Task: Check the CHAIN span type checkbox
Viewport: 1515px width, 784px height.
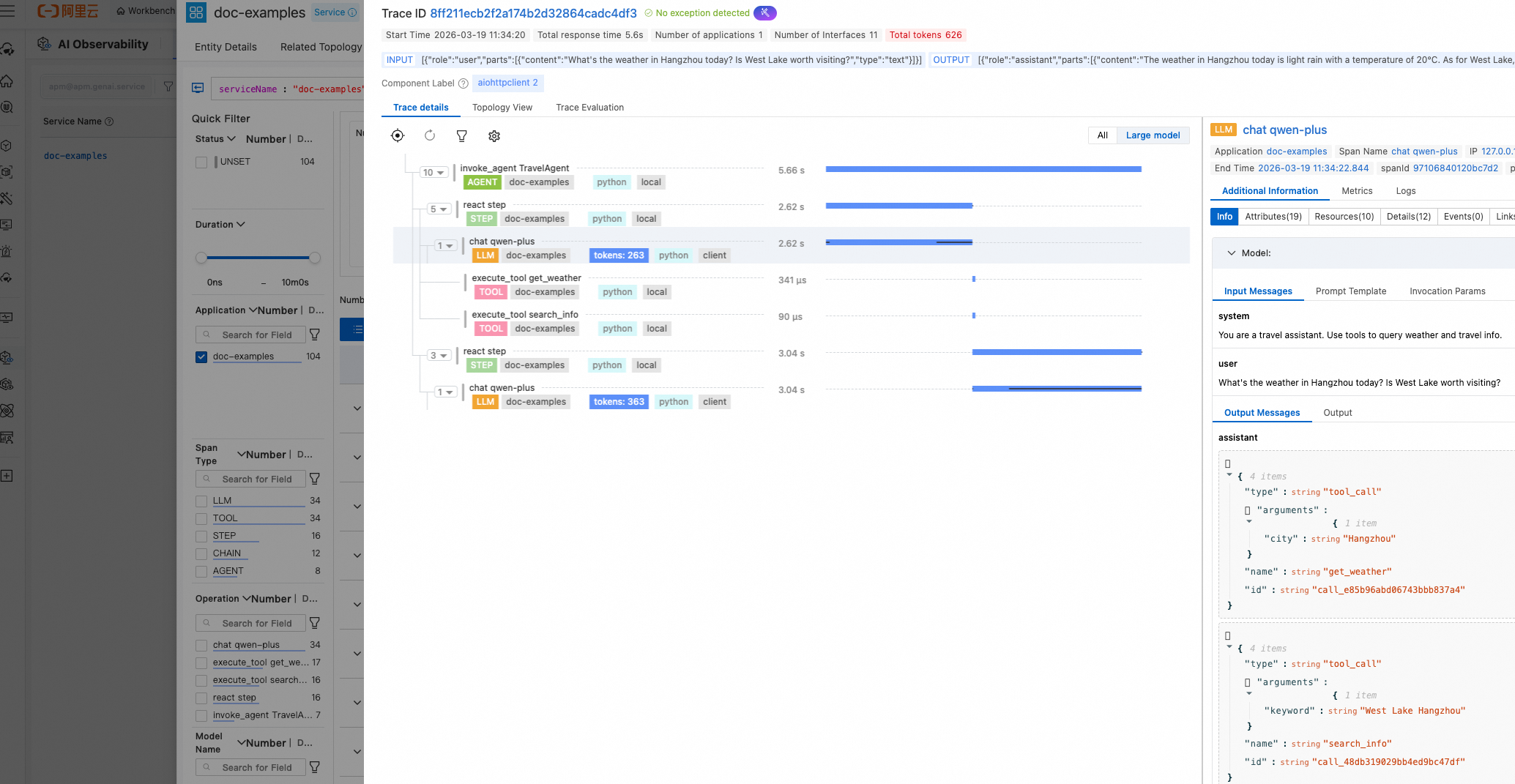Action: [201, 553]
